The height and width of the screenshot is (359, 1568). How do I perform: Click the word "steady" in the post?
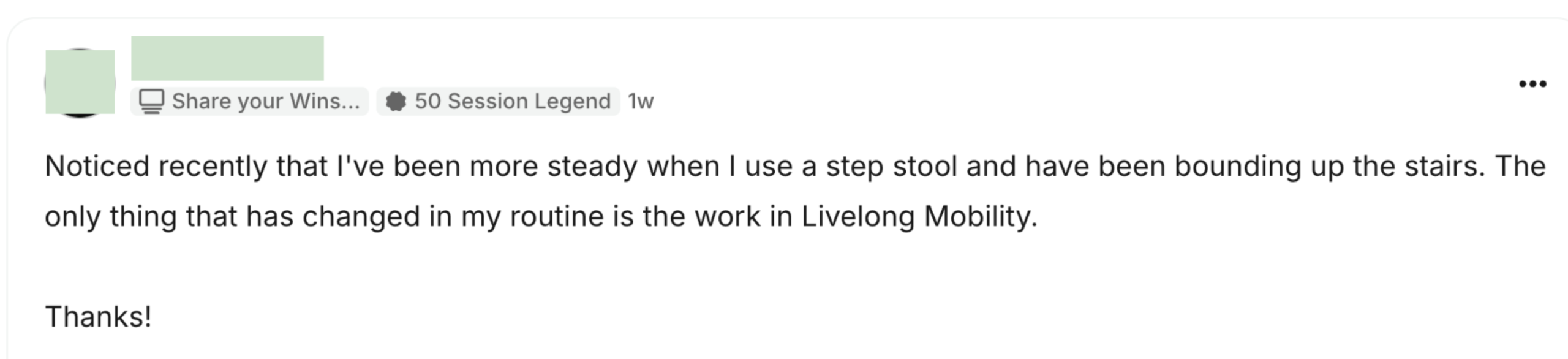point(592,167)
